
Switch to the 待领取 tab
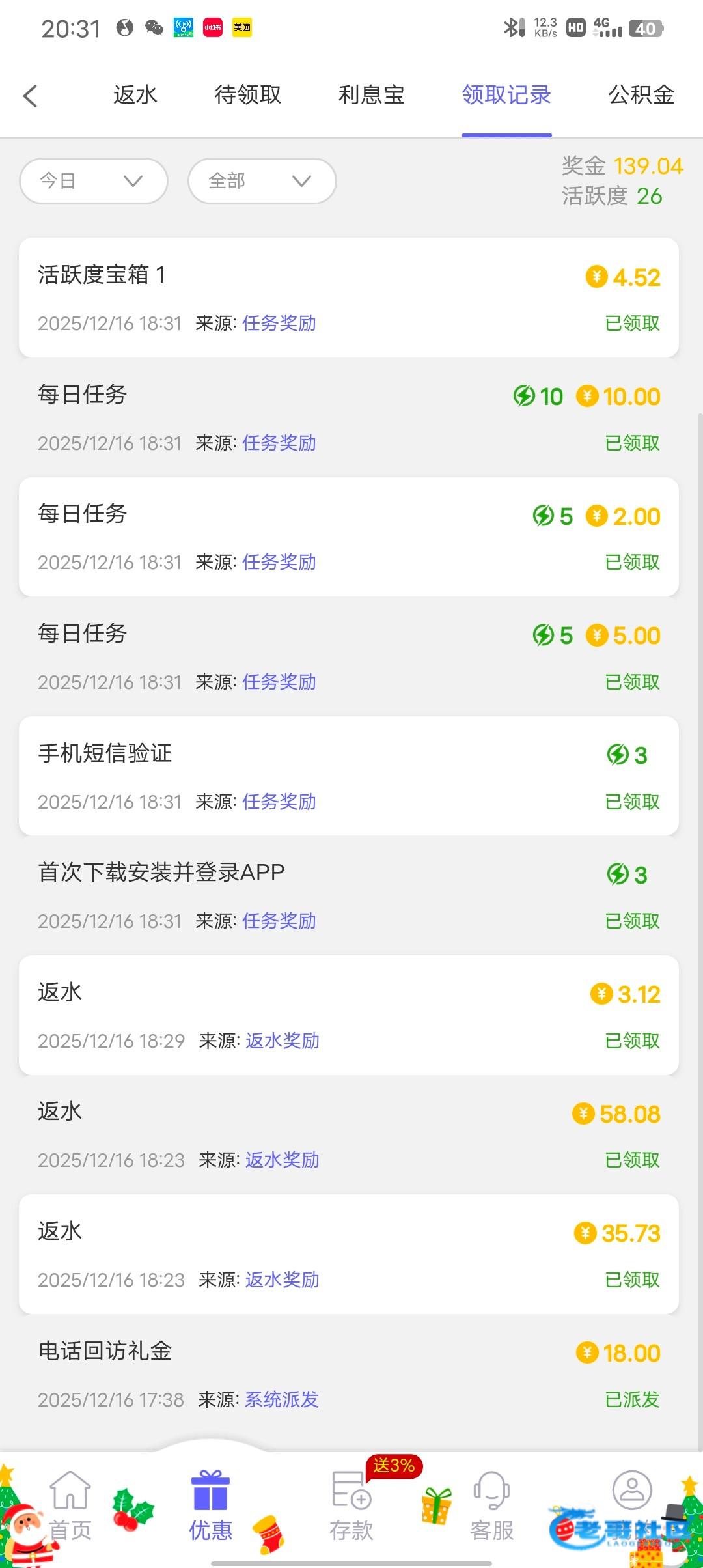pos(248,95)
